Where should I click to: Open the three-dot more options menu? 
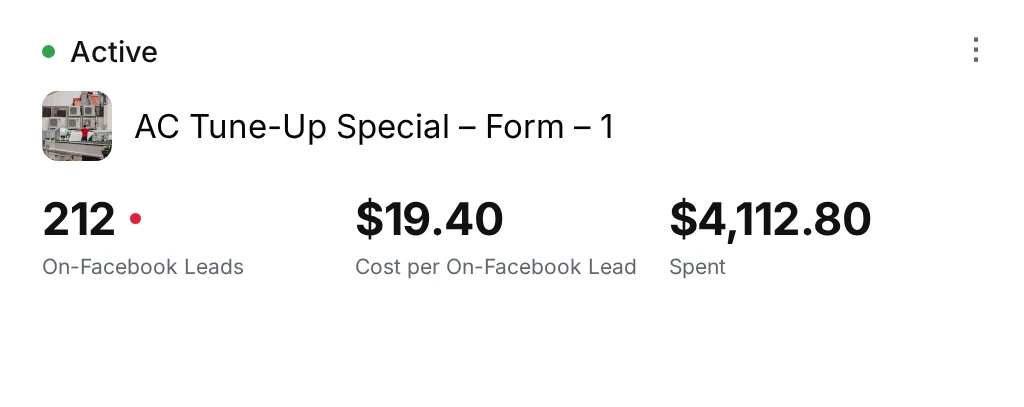[976, 50]
